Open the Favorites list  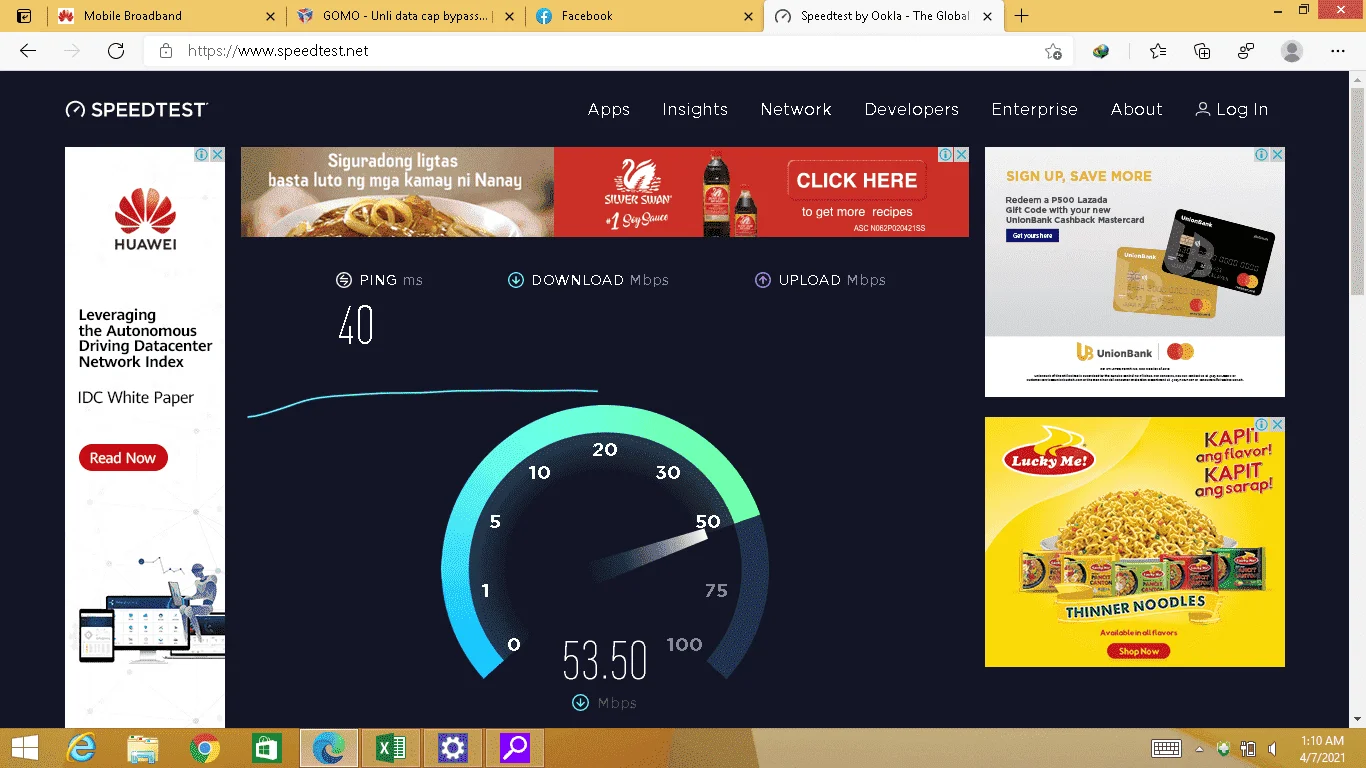[x=1158, y=51]
